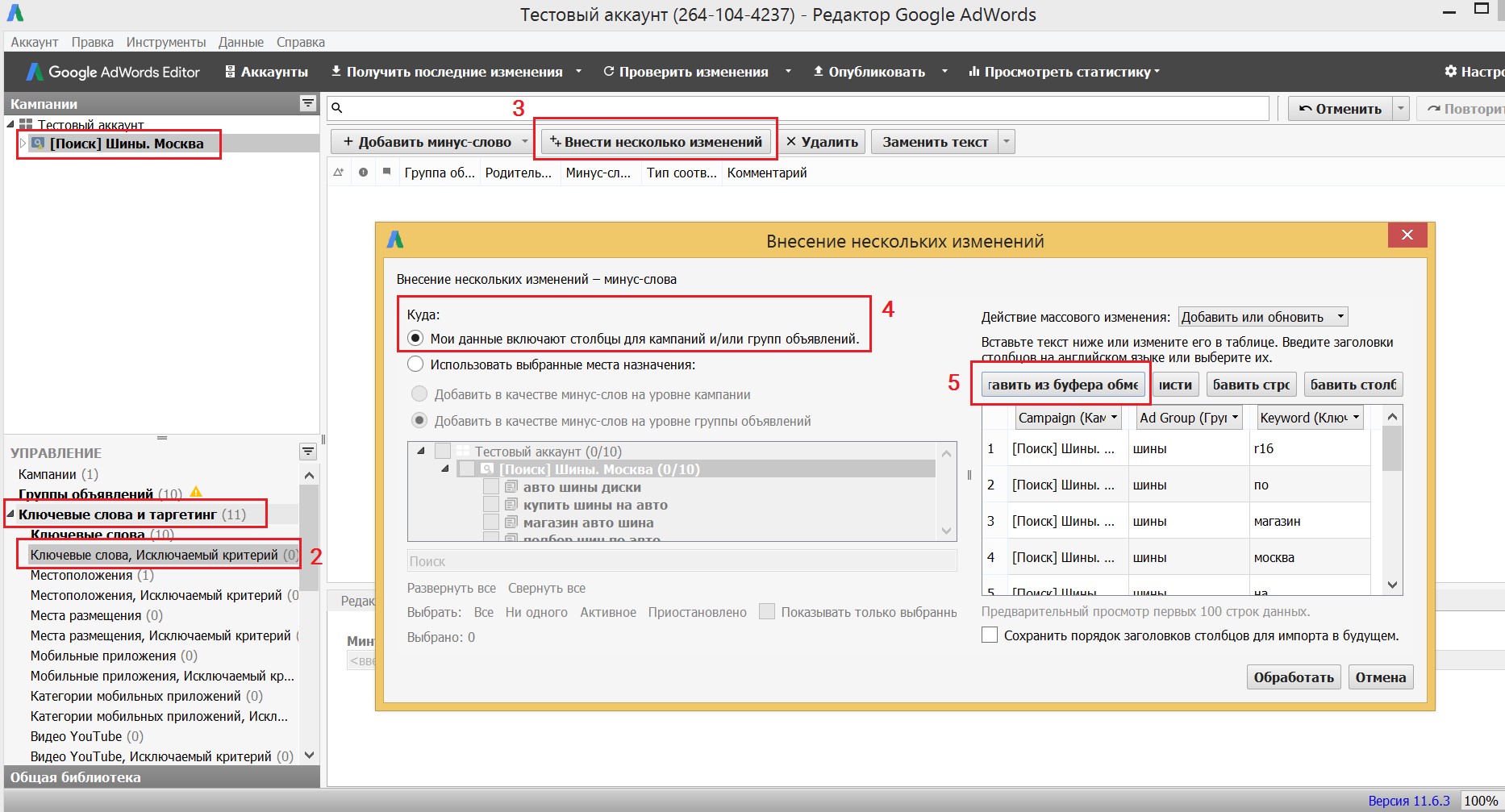Click the search magnifier icon
This screenshot has width=1505, height=812.
(337, 108)
